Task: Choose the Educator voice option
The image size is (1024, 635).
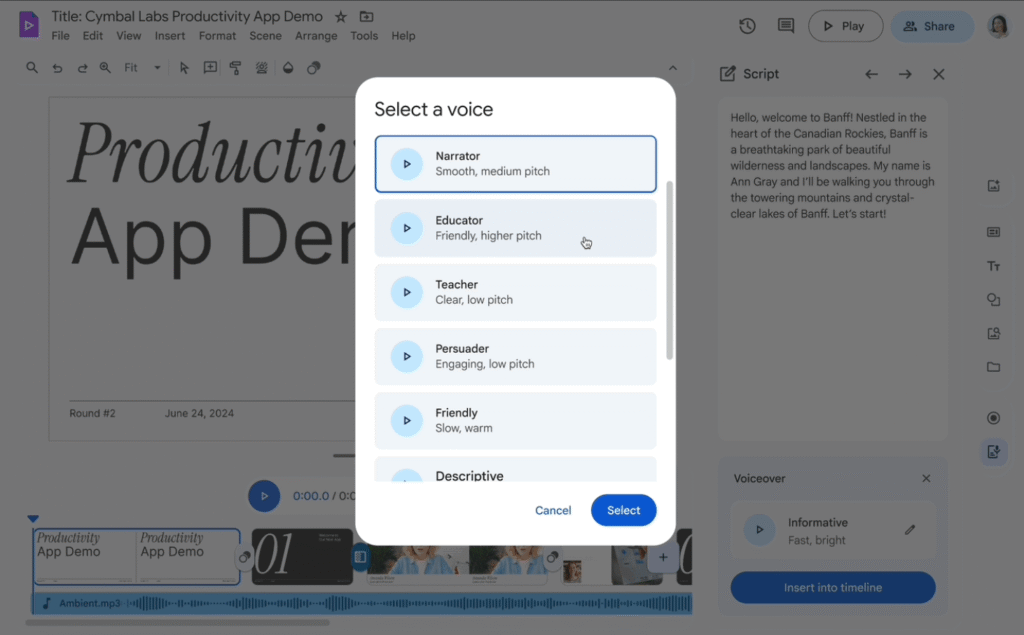Action: [x=515, y=228]
